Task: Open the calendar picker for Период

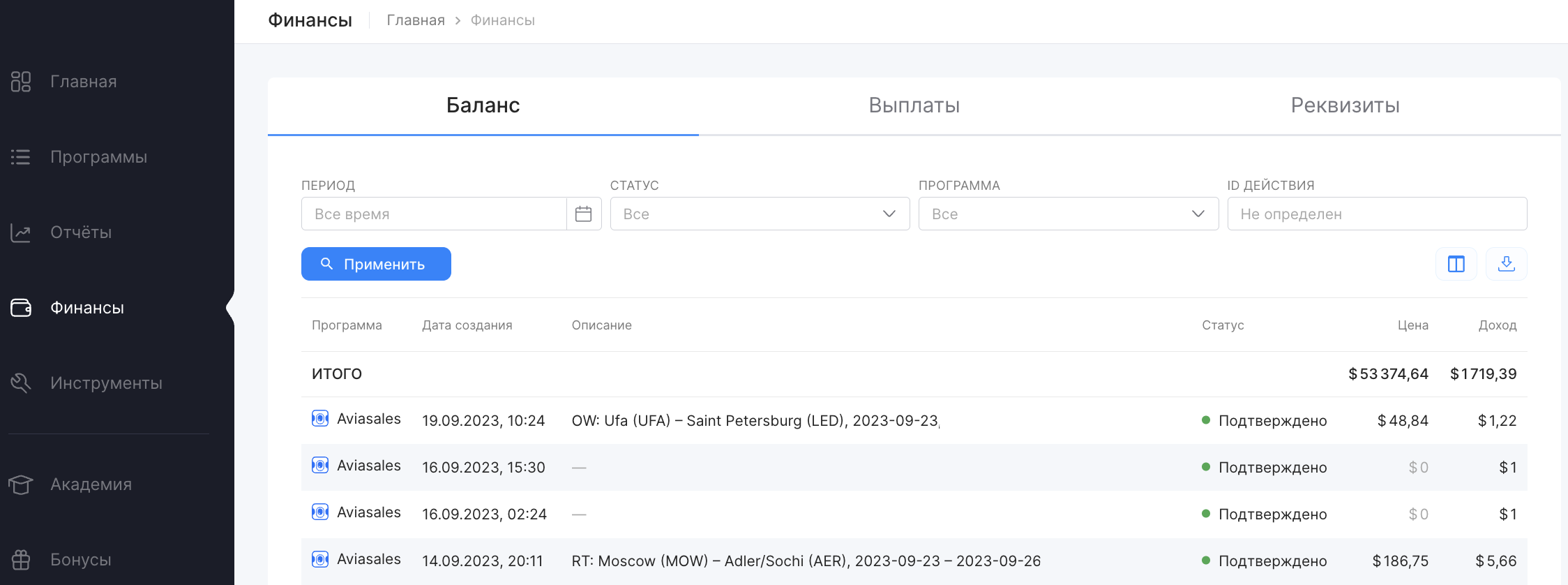Action: point(584,214)
